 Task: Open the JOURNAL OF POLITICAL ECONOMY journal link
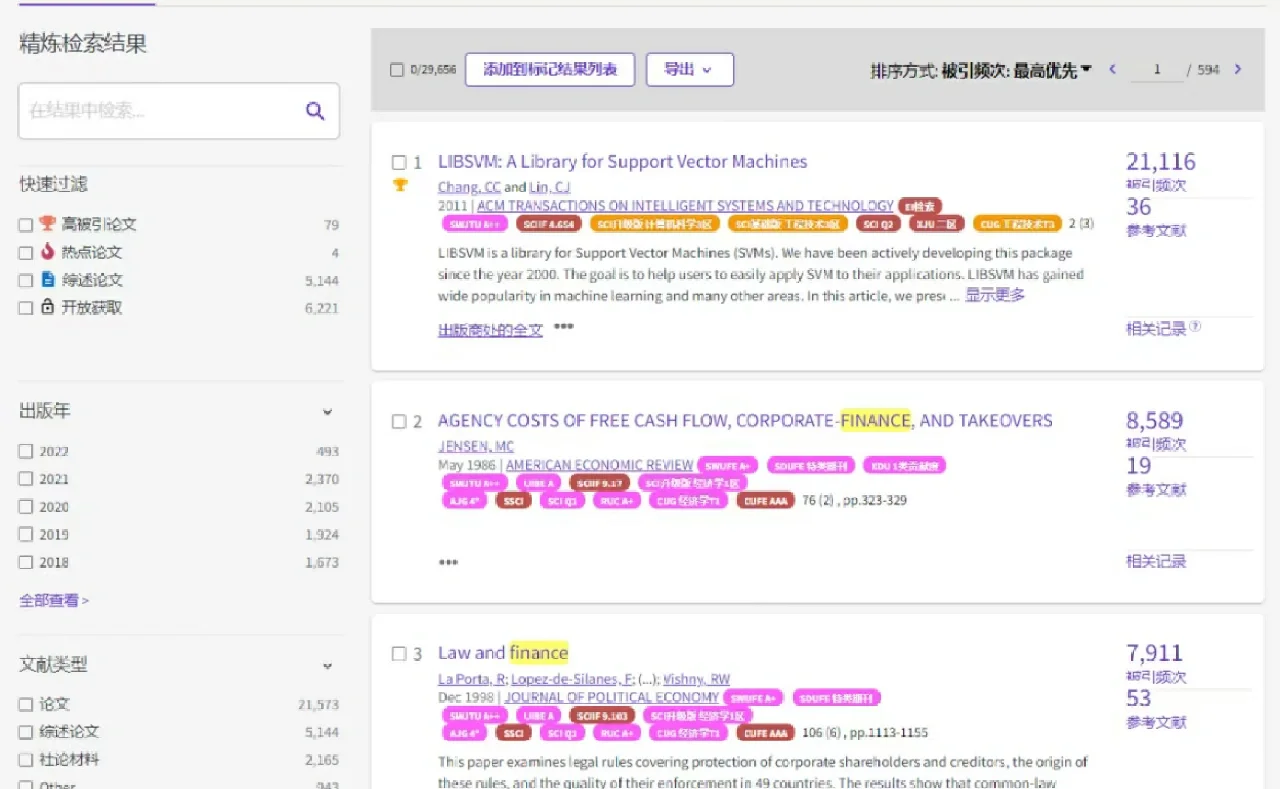click(x=611, y=697)
